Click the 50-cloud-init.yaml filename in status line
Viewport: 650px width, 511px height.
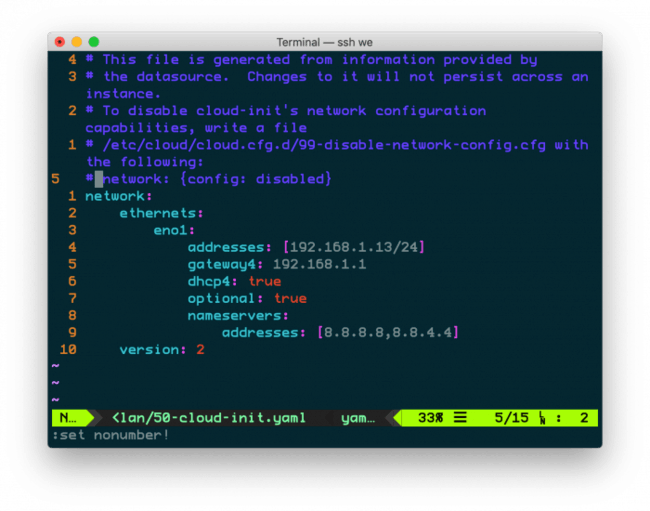[x=209, y=417]
